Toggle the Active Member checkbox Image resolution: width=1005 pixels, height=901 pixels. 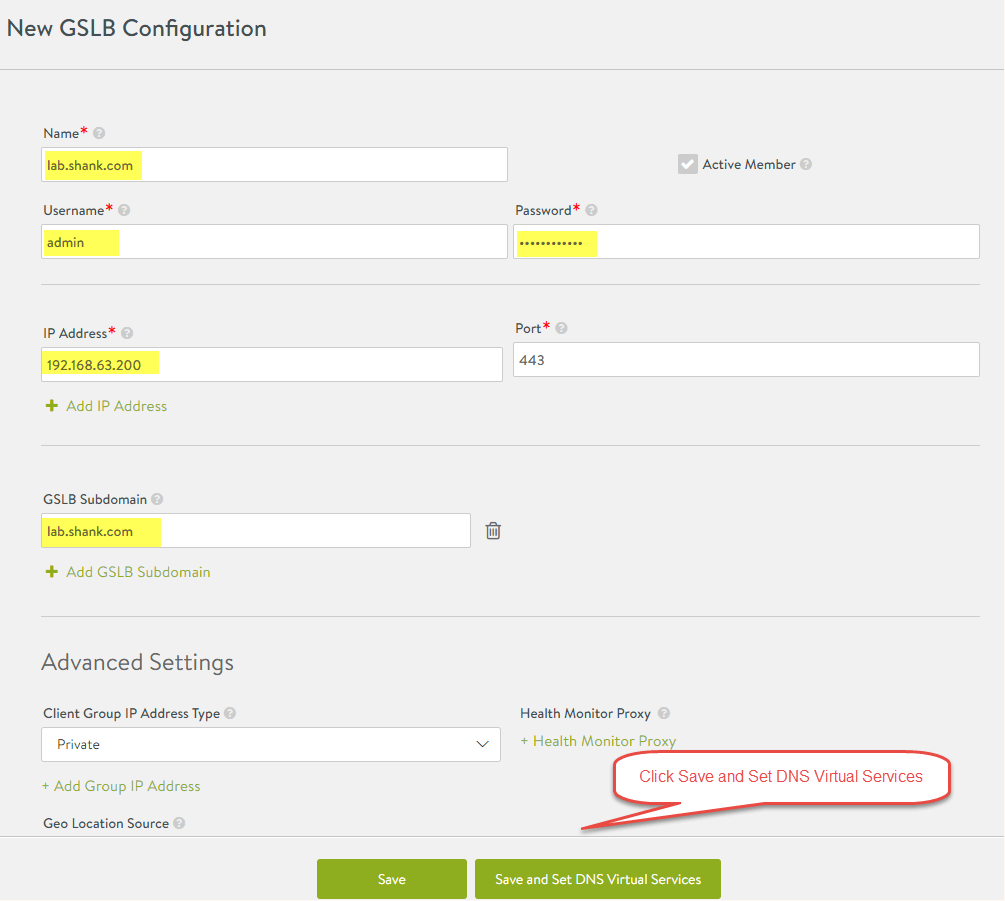[688, 164]
